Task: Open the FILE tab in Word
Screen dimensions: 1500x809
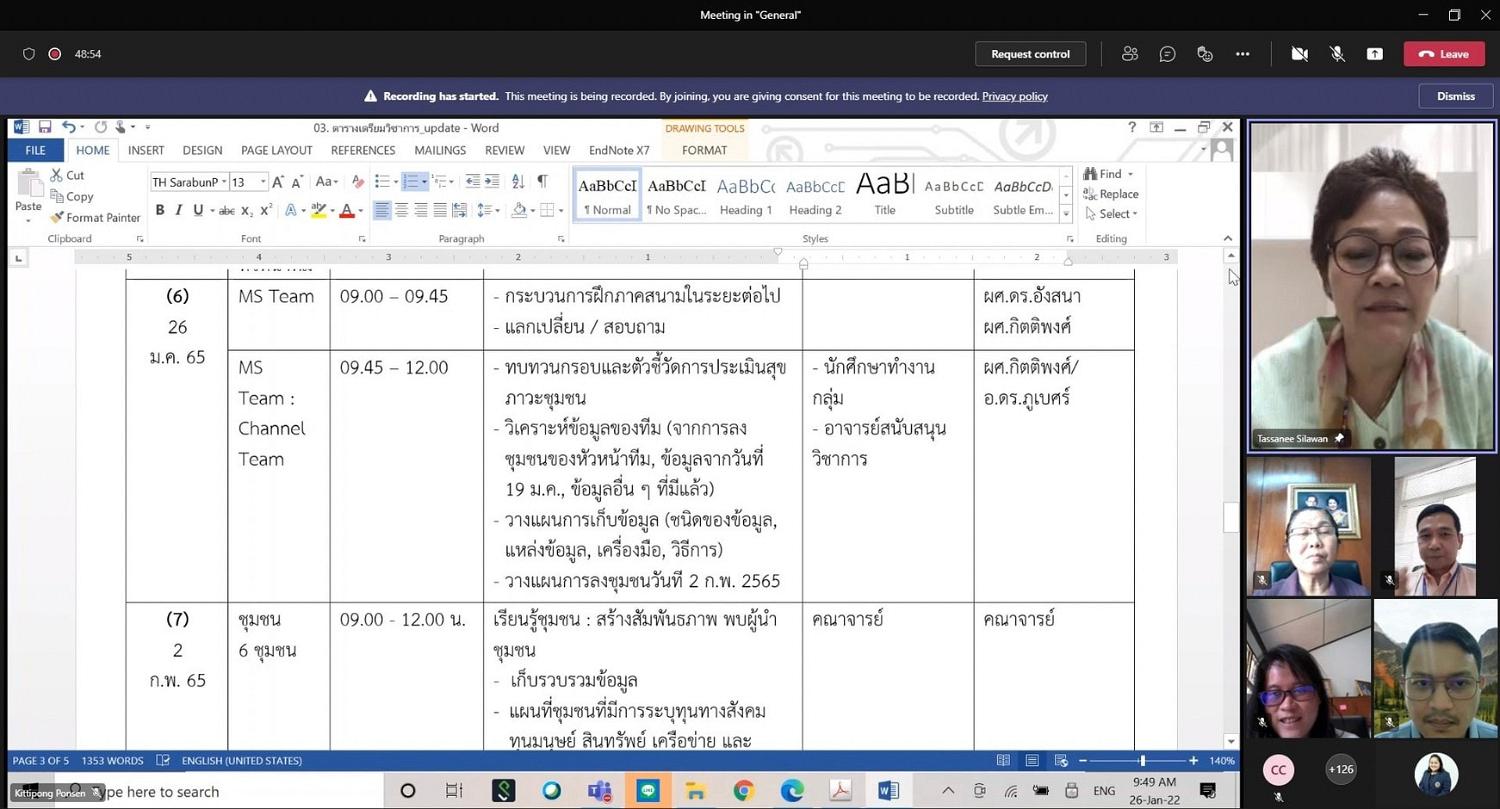Action: [35, 150]
